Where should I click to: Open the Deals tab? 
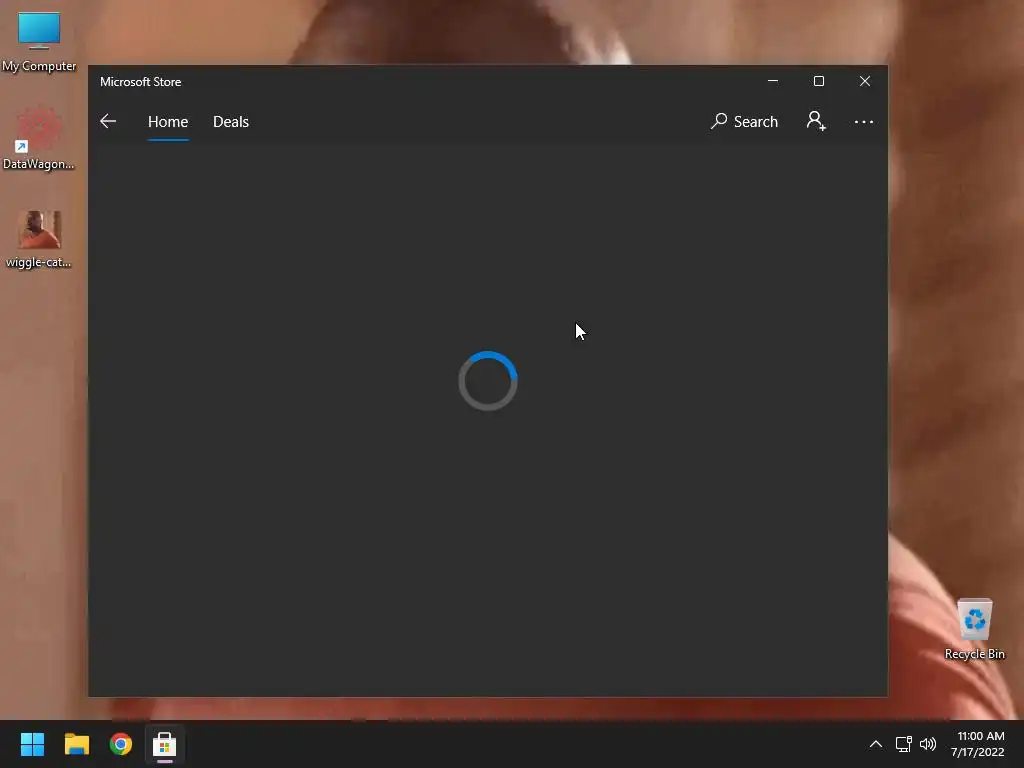tap(231, 122)
